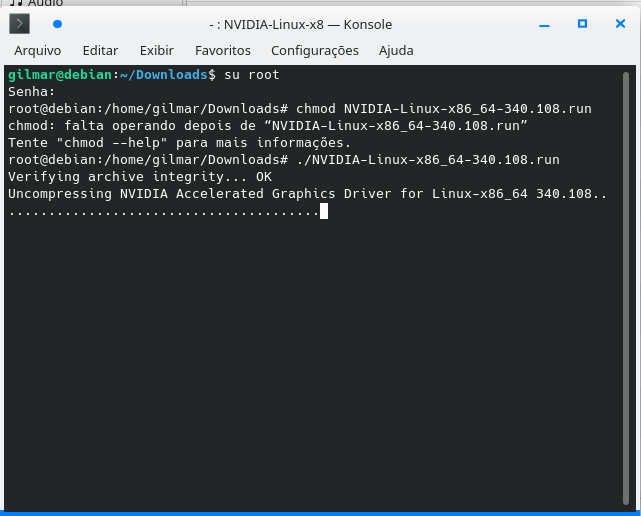Click the blue pin dot in title bar
This screenshot has width=641, height=516.
(58, 24)
